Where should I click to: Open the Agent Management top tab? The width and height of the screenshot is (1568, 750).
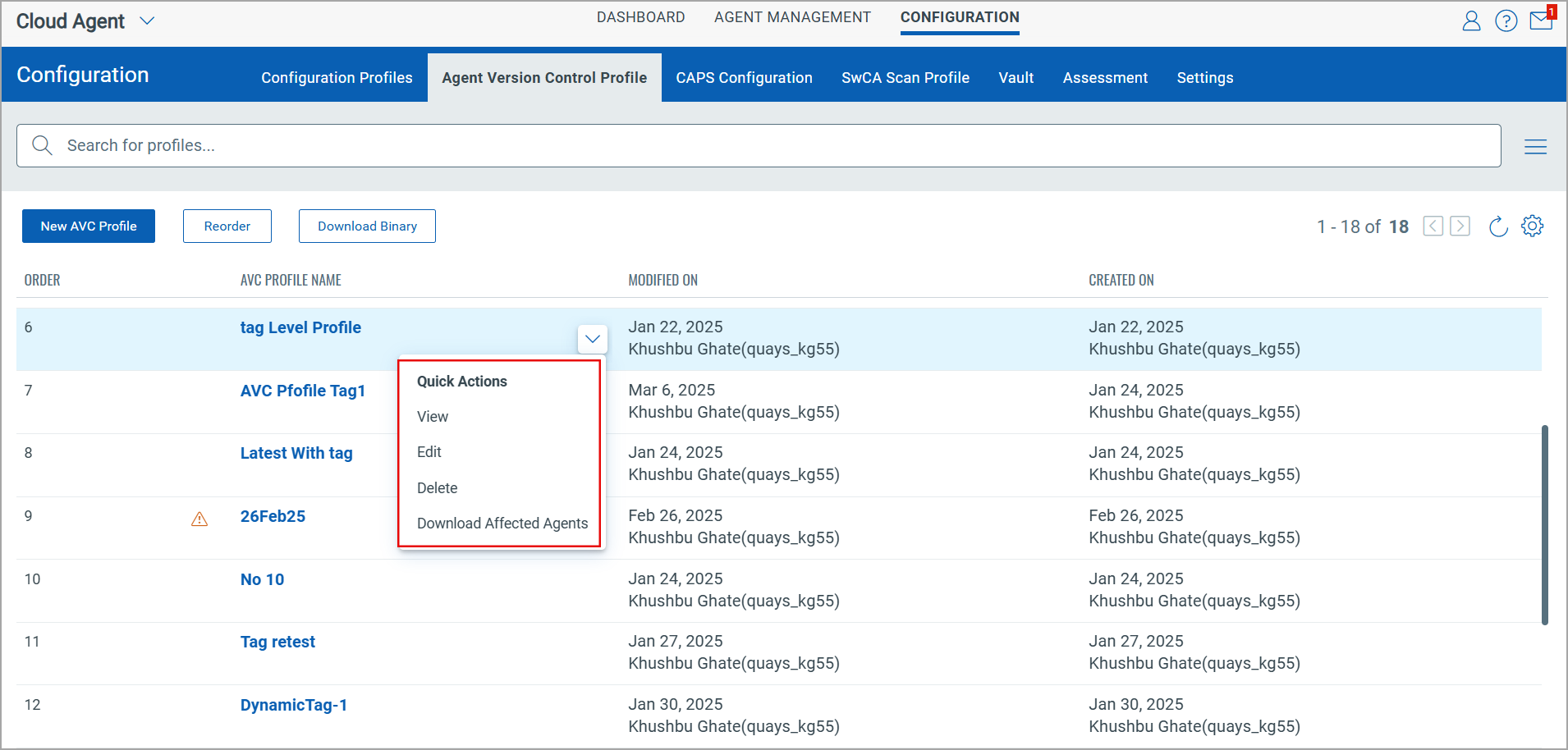(x=791, y=17)
